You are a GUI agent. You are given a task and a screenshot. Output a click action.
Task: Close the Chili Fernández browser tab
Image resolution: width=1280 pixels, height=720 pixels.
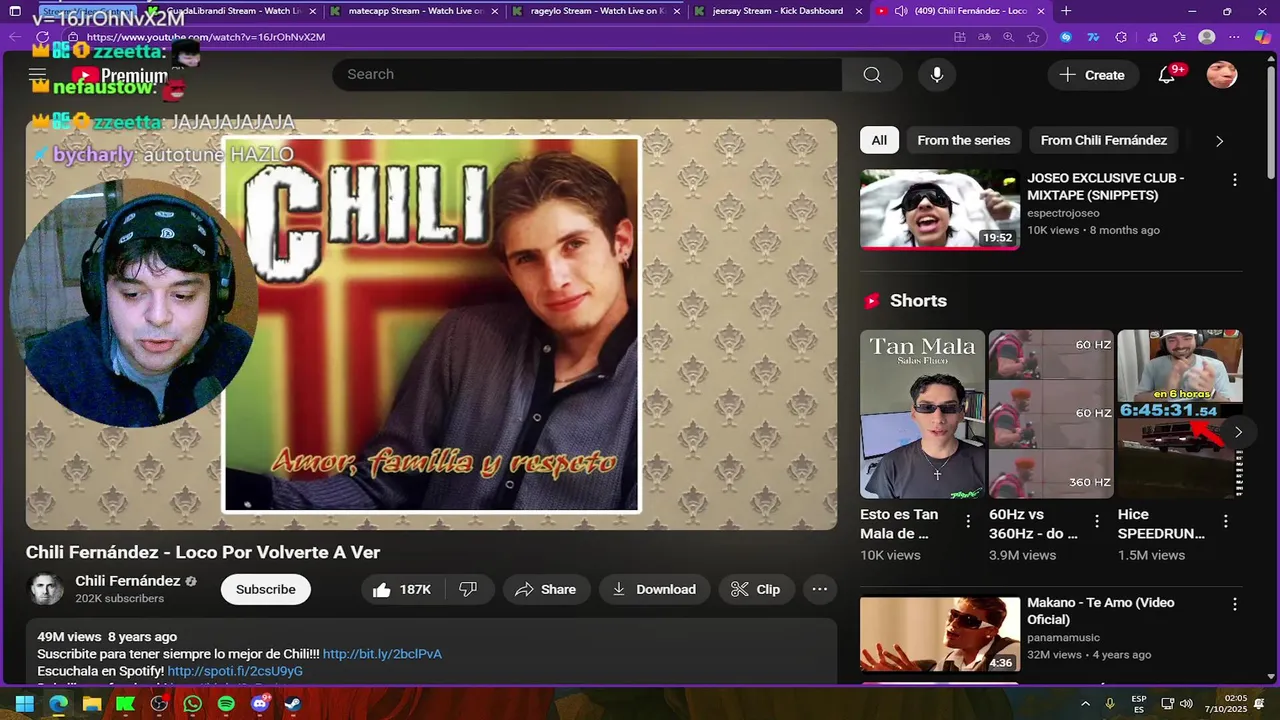point(1041,11)
